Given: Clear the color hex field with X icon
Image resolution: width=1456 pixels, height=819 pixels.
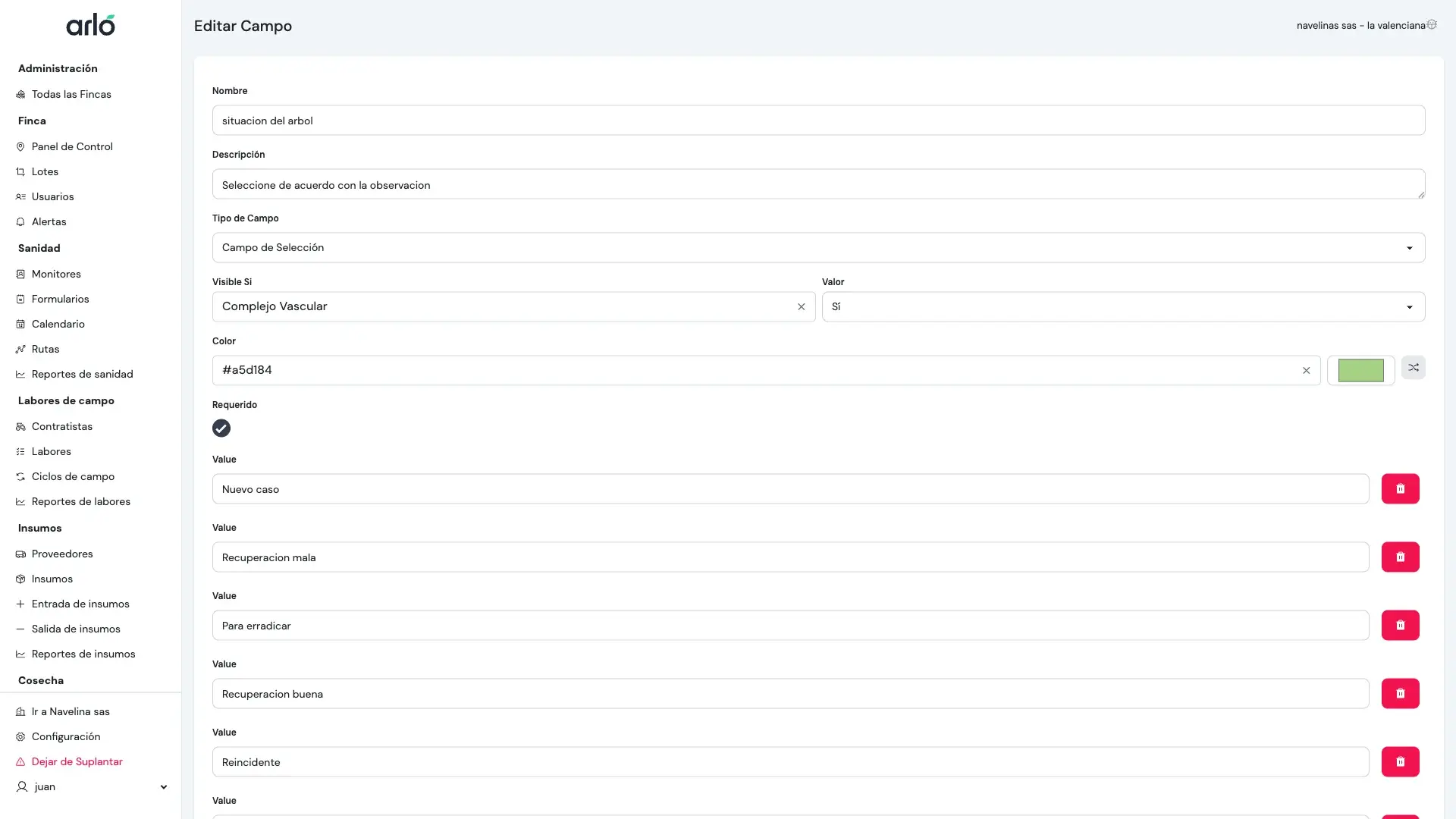Looking at the screenshot, I should click(x=1306, y=371).
